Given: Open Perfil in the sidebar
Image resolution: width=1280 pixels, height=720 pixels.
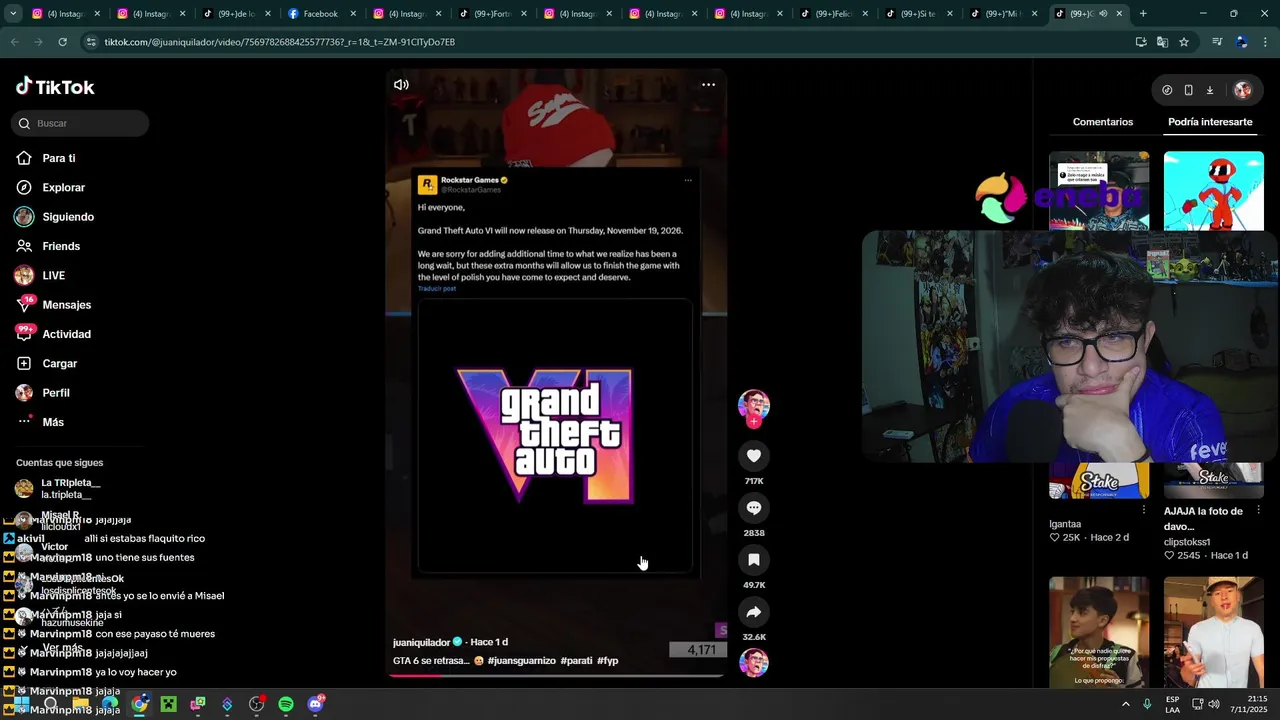Looking at the screenshot, I should (x=55, y=393).
